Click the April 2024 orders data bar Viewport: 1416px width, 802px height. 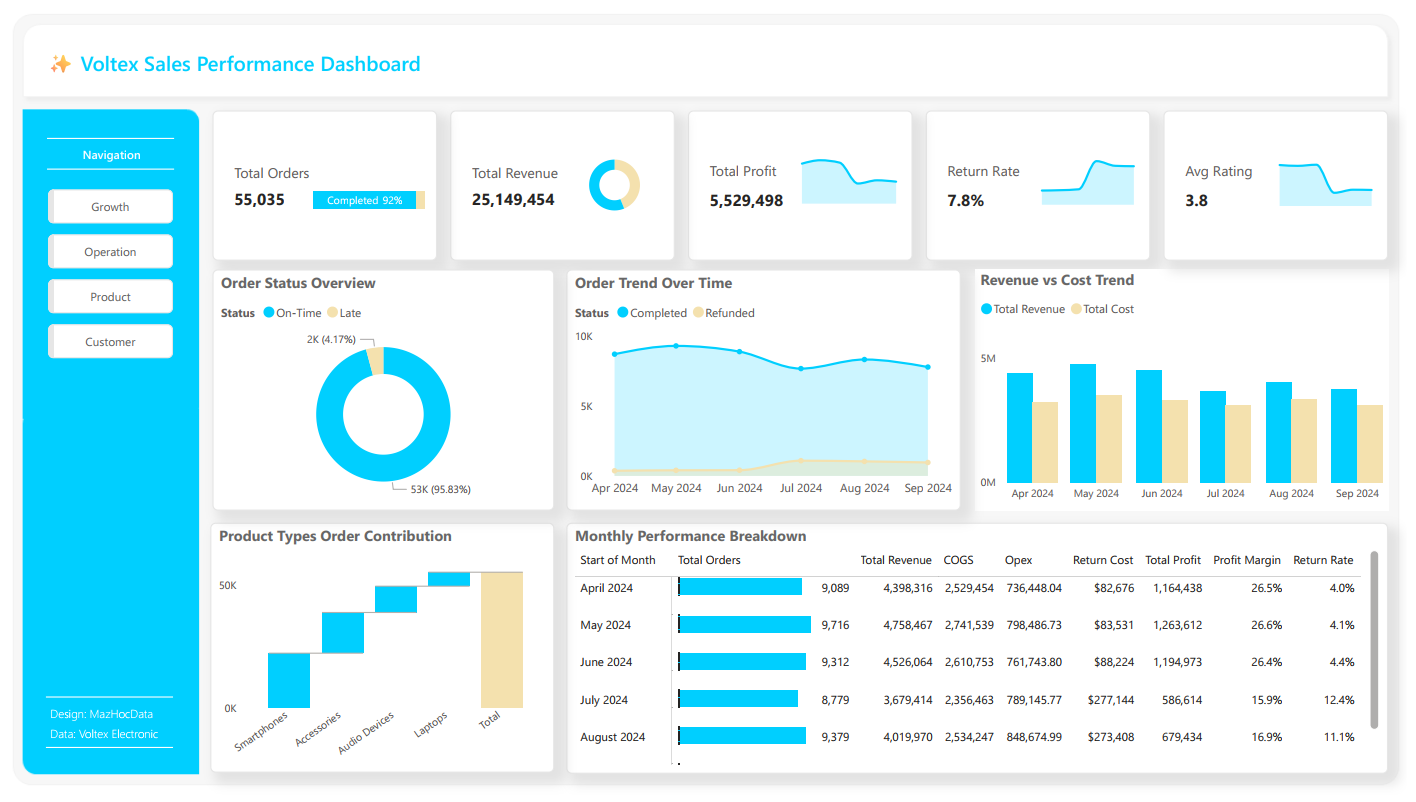coord(740,587)
